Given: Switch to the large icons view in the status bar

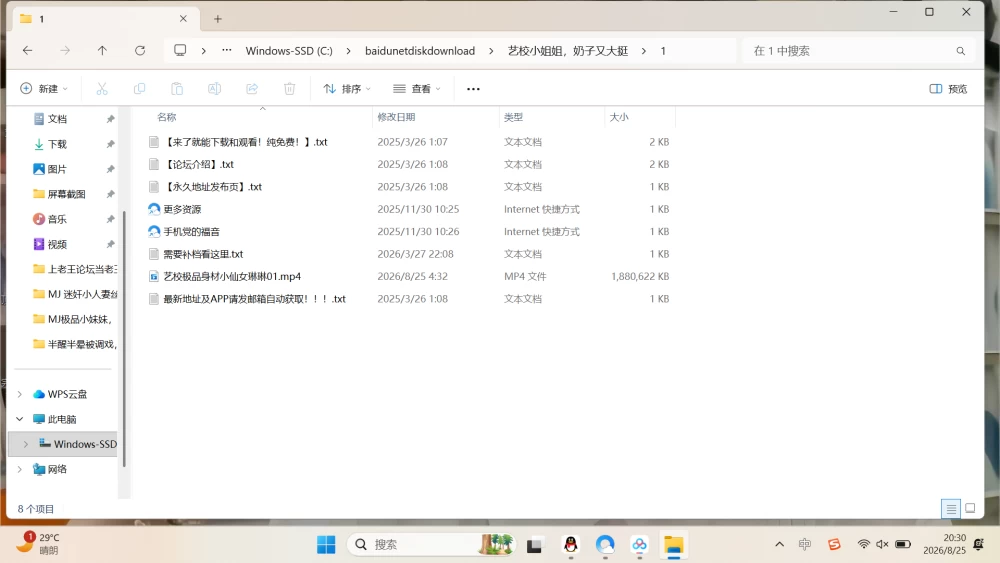Looking at the screenshot, I should pos(970,508).
